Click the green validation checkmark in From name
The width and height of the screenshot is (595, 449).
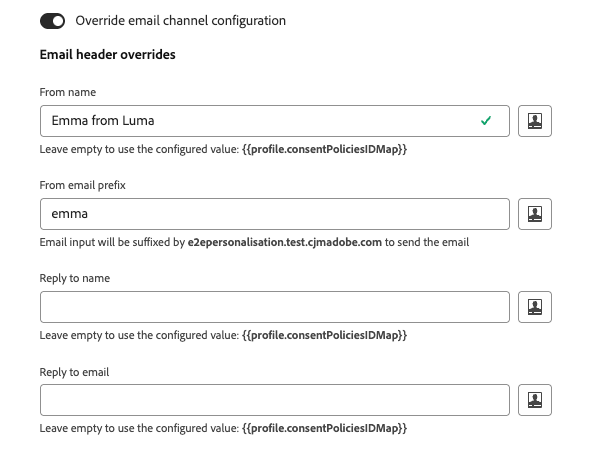coord(486,121)
